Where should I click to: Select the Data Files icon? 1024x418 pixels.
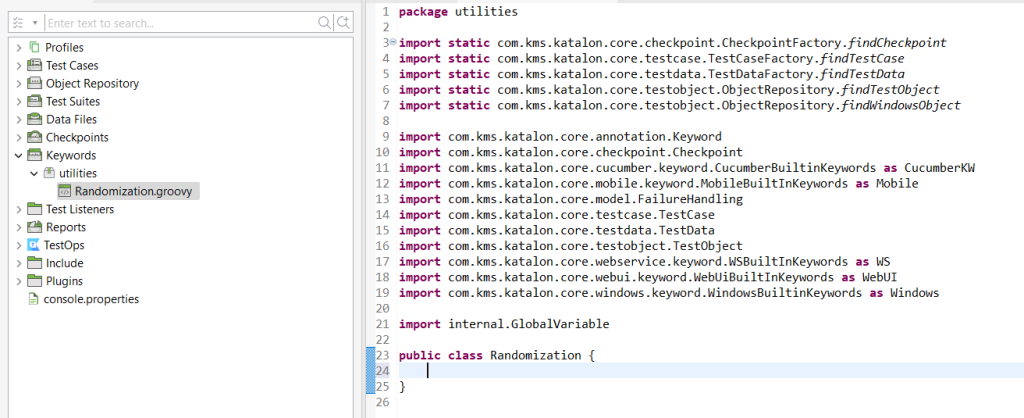pyautogui.click(x=35, y=120)
